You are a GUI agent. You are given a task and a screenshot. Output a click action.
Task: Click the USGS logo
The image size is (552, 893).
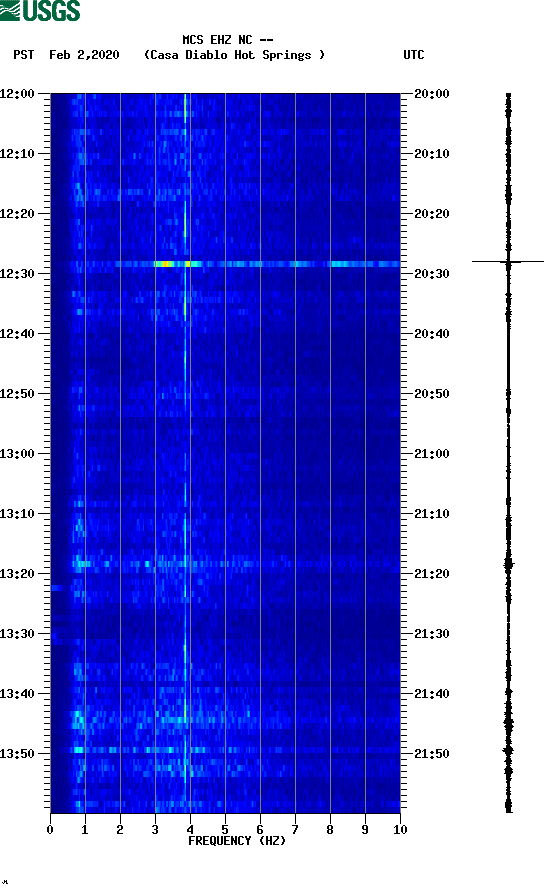[x=40, y=10]
